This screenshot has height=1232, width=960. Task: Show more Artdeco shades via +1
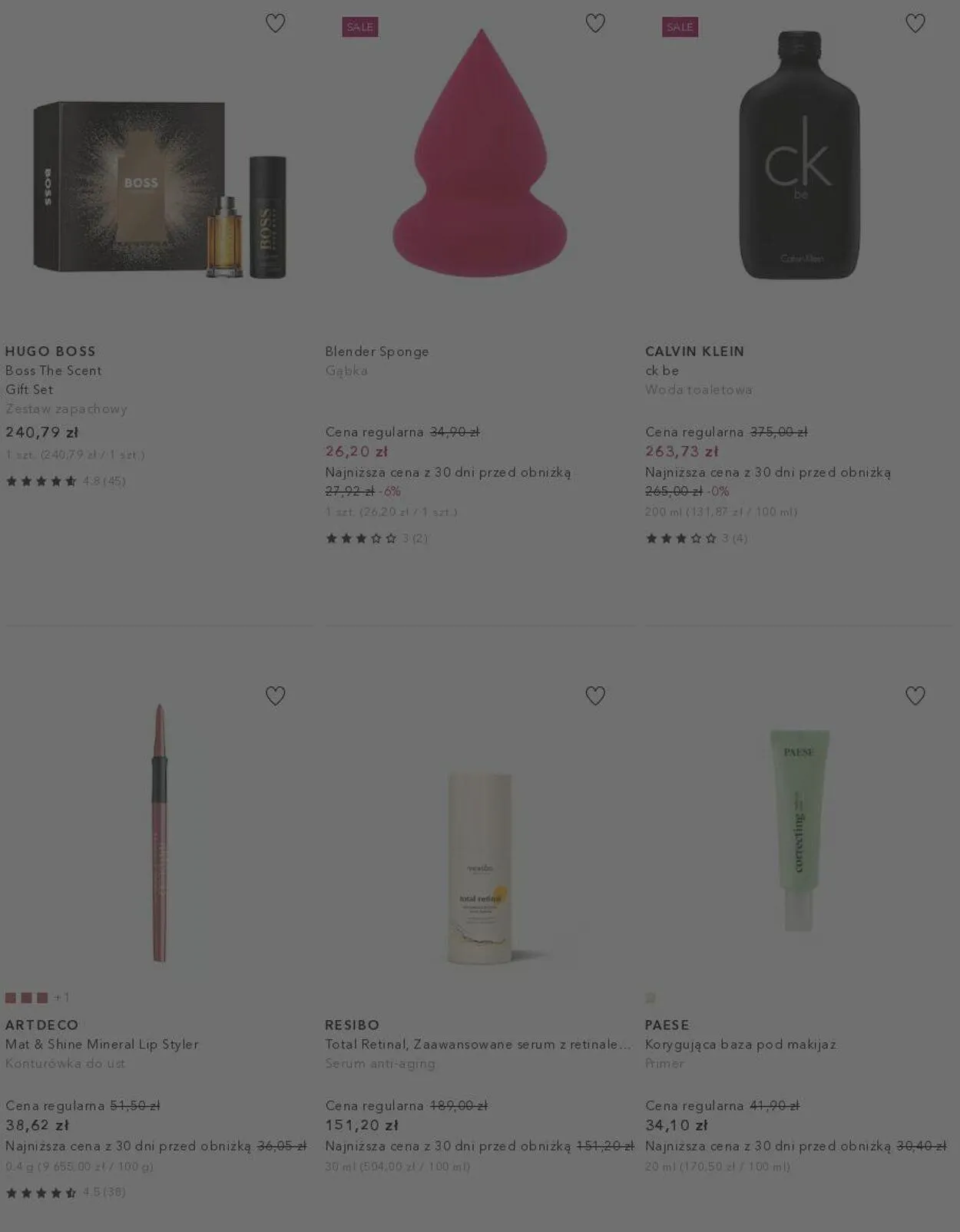(x=61, y=998)
